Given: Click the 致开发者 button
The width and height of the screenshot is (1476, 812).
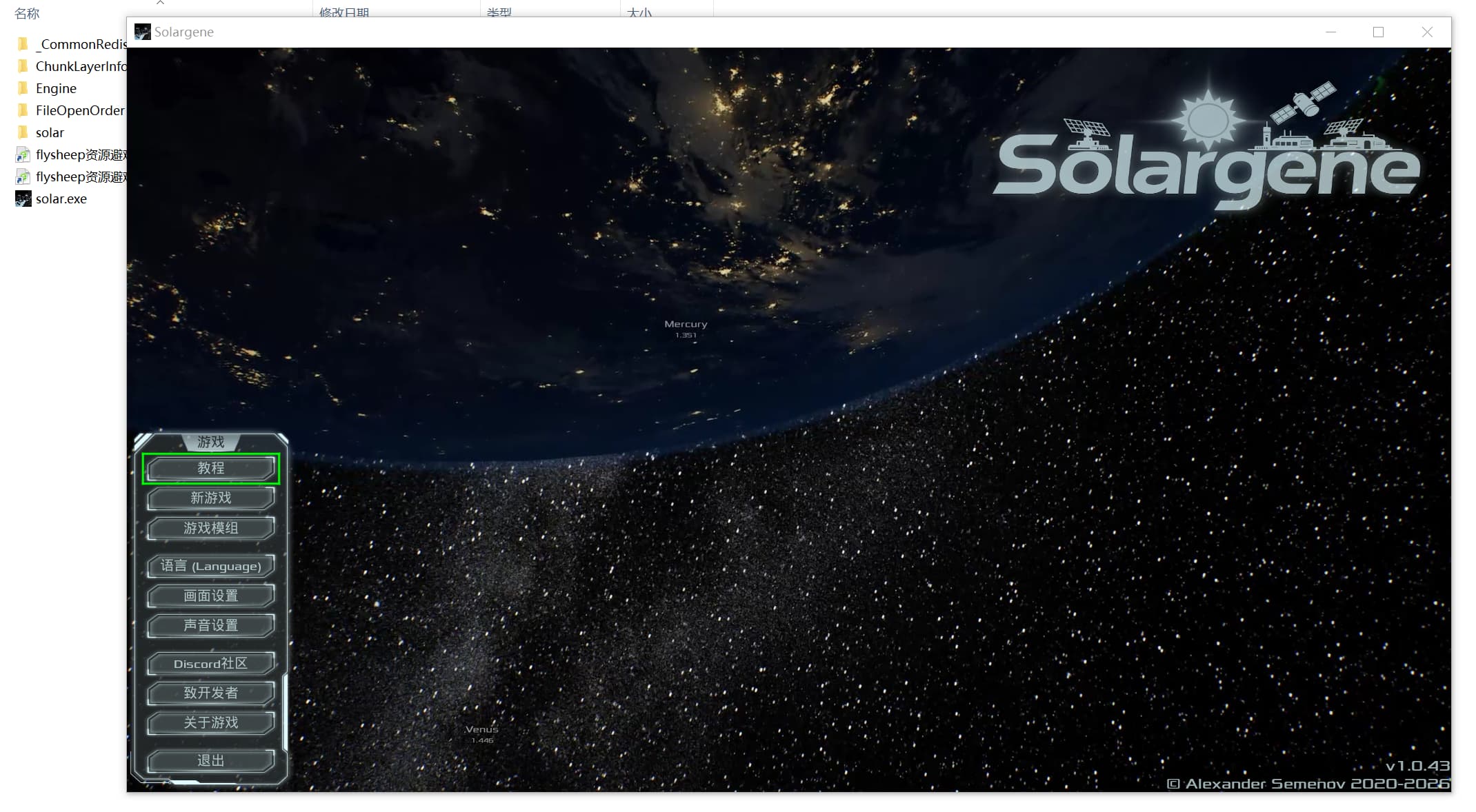Looking at the screenshot, I should point(210,693).
